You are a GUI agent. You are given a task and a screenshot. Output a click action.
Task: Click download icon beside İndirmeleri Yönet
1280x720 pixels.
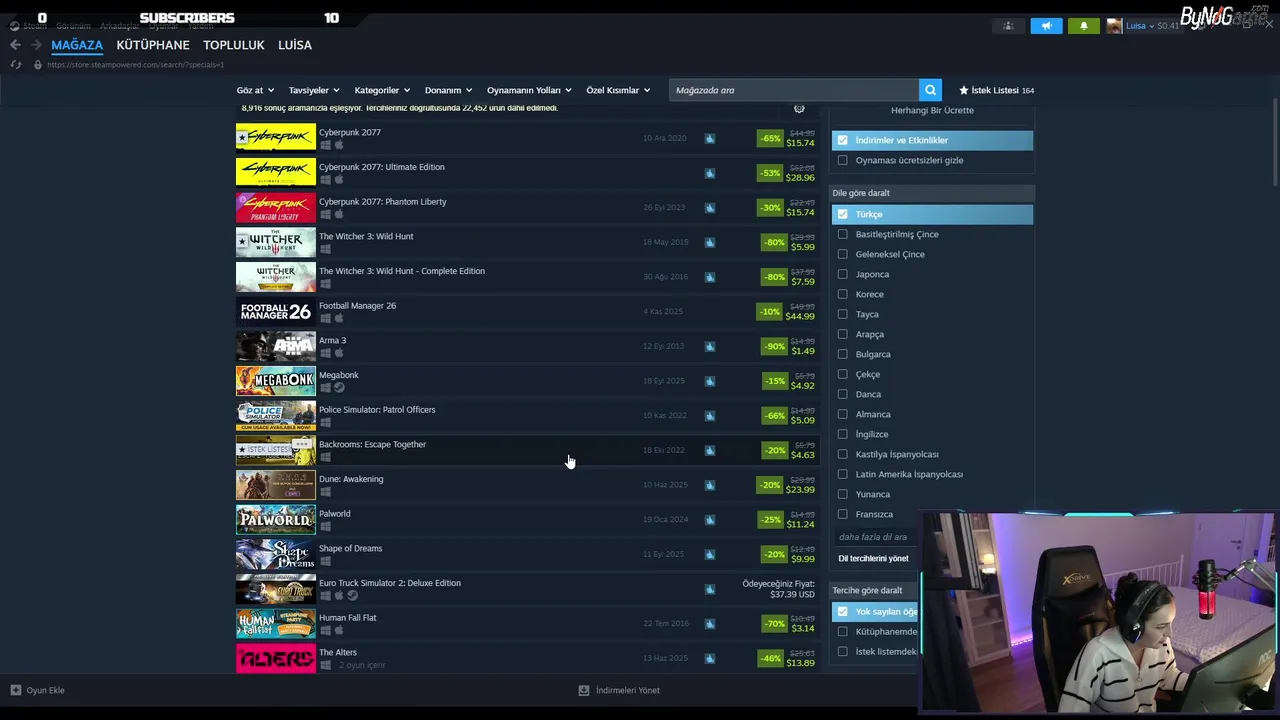pos(584,690)
